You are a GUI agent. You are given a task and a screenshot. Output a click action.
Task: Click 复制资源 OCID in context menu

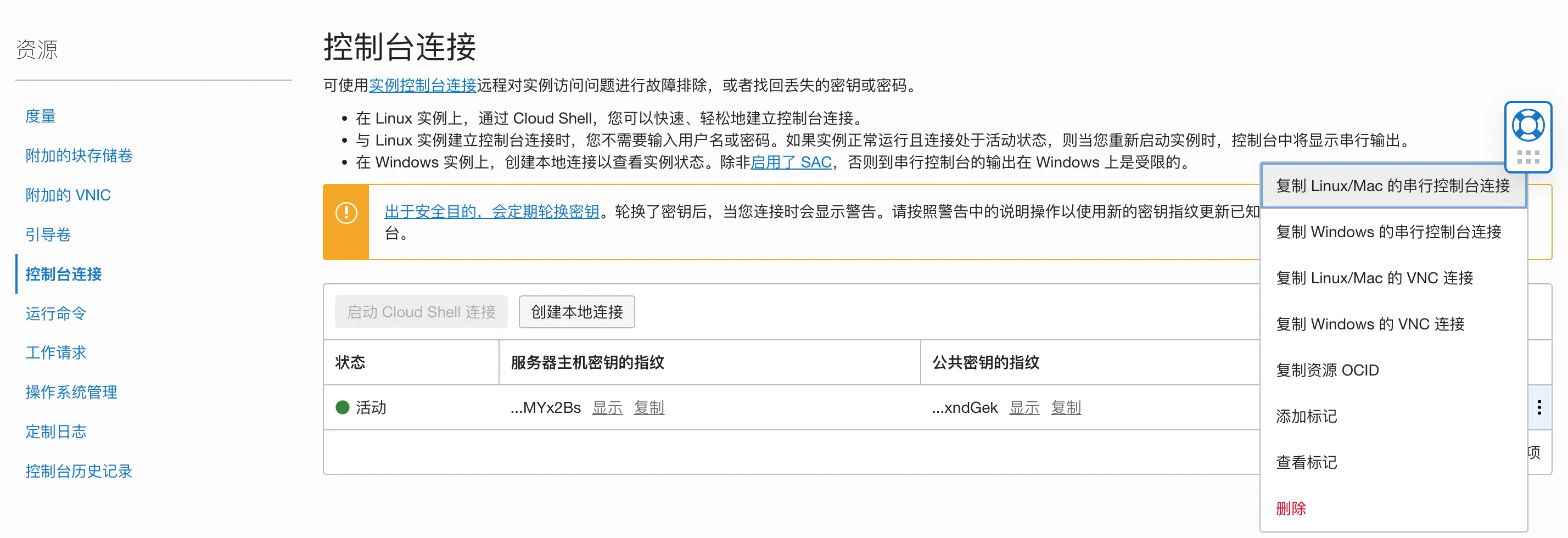[x=1327, y=370]
